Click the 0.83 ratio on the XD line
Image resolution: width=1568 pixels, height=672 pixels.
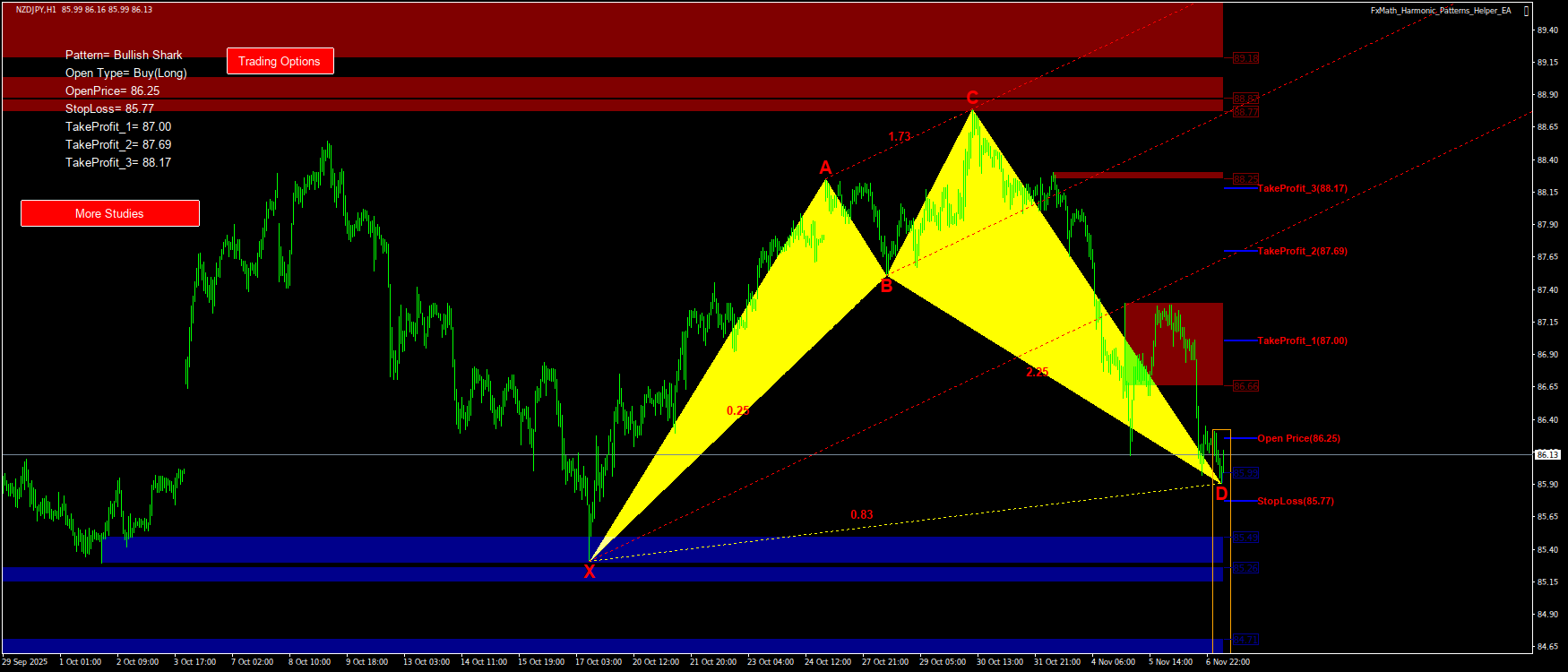pos(862,514)
